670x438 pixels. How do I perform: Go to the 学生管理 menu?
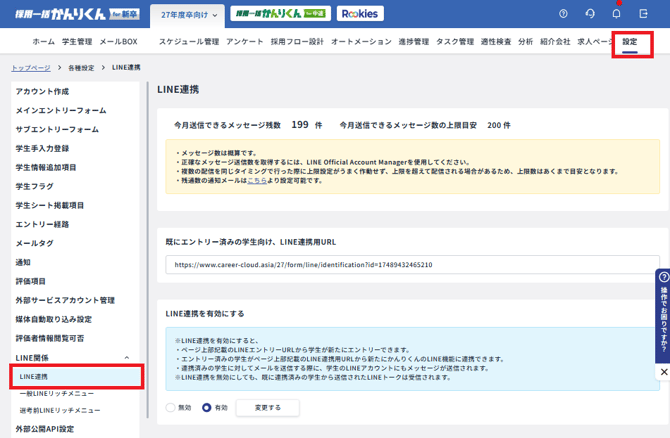tap(77, 42)
